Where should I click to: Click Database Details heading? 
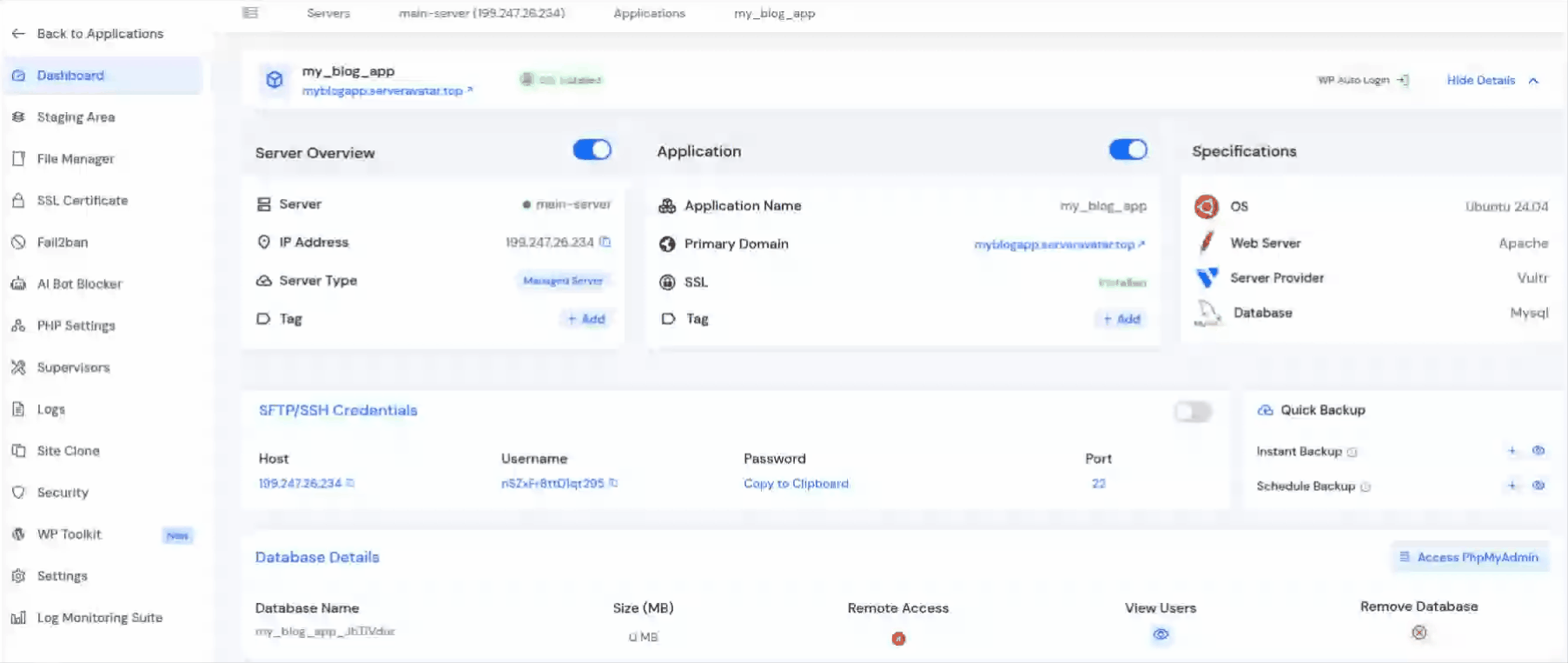317,557
